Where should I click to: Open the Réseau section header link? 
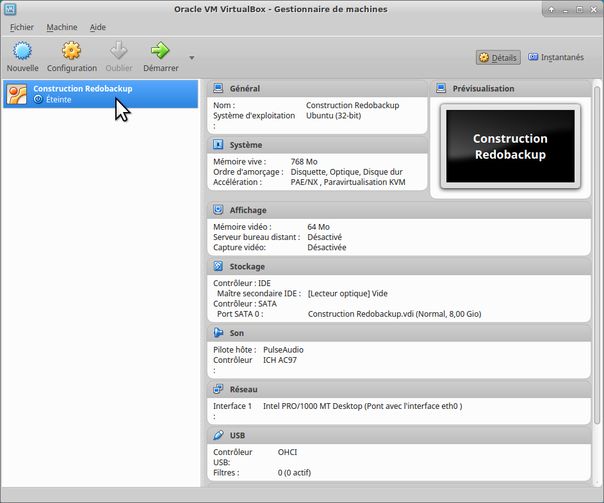(x=243, y=389)
